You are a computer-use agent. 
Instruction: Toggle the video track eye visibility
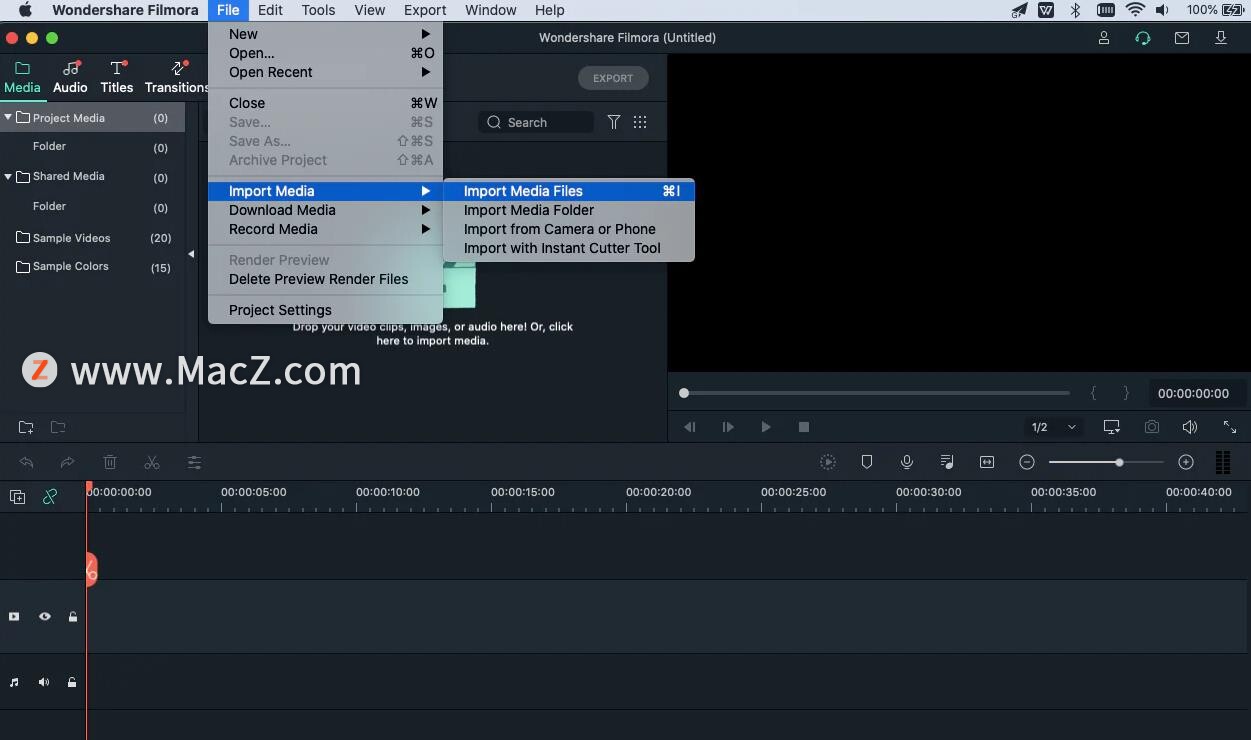[45, 617]
